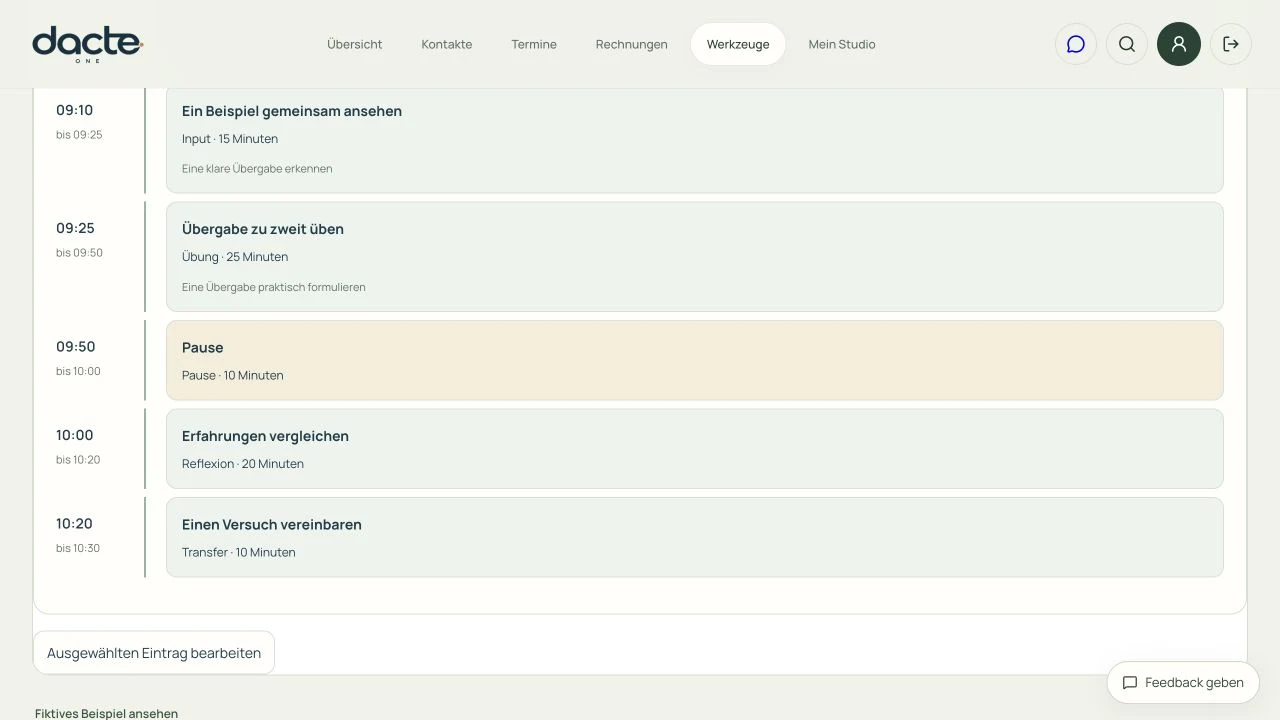
Task: Open the chat messages icon
Action: click(x=1076, y=44)
